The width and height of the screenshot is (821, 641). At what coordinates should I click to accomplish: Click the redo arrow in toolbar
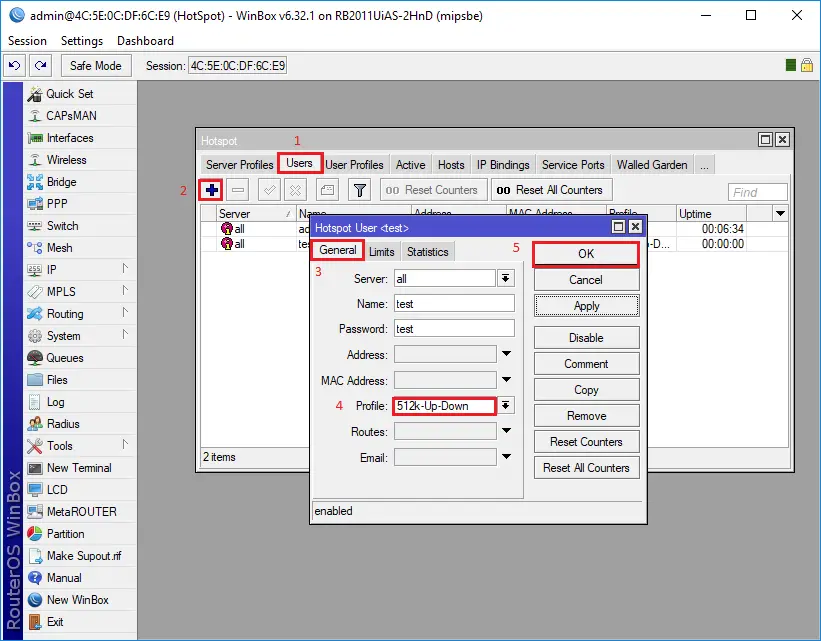(40, 65)
